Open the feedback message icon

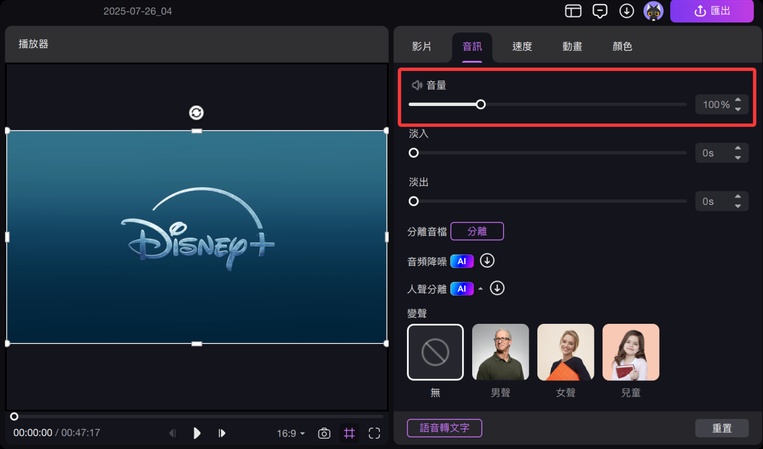[x=600, y=11]
